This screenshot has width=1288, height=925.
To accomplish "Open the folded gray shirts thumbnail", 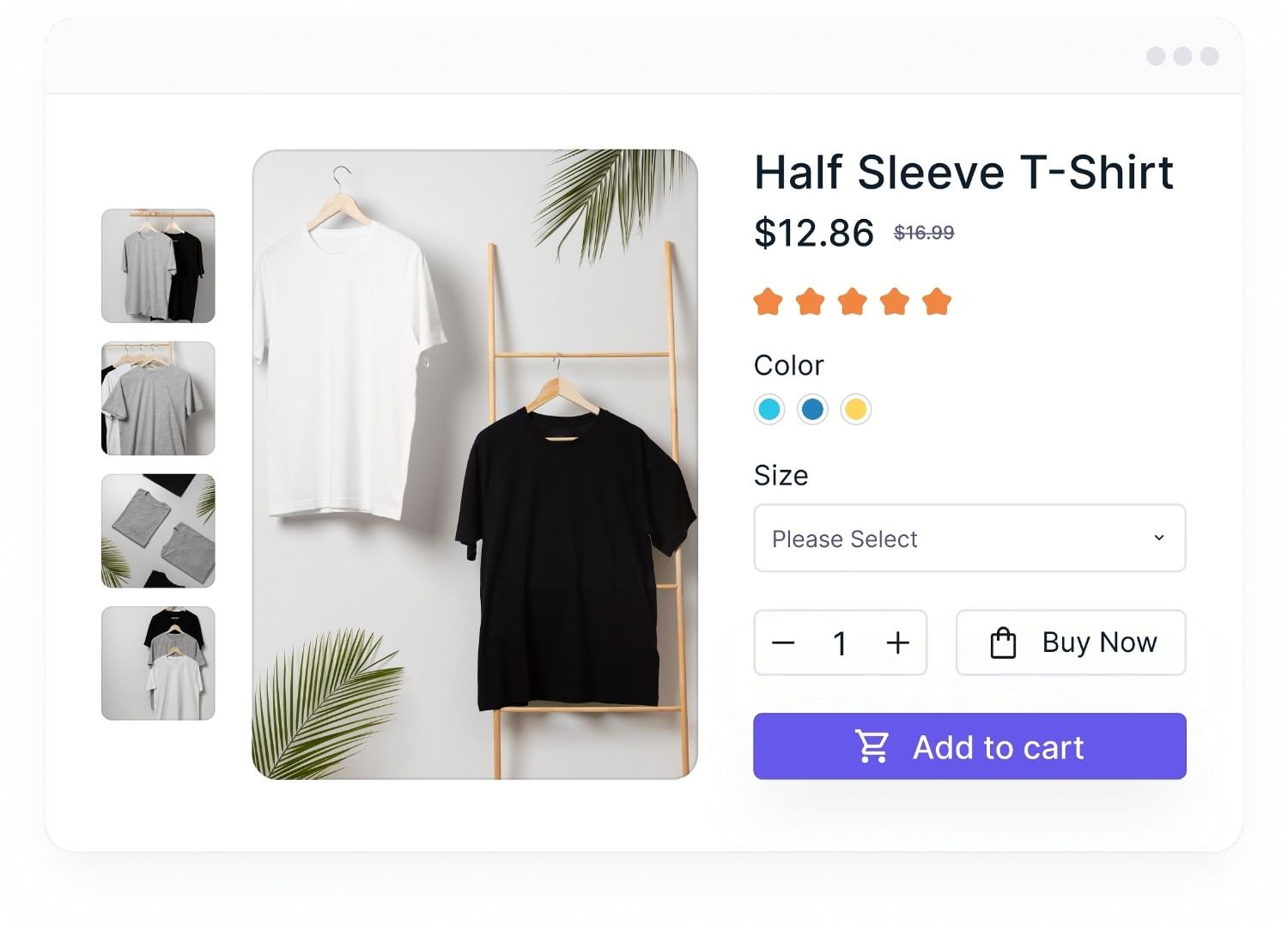I will pyautogui.click(x=158, y=532).
